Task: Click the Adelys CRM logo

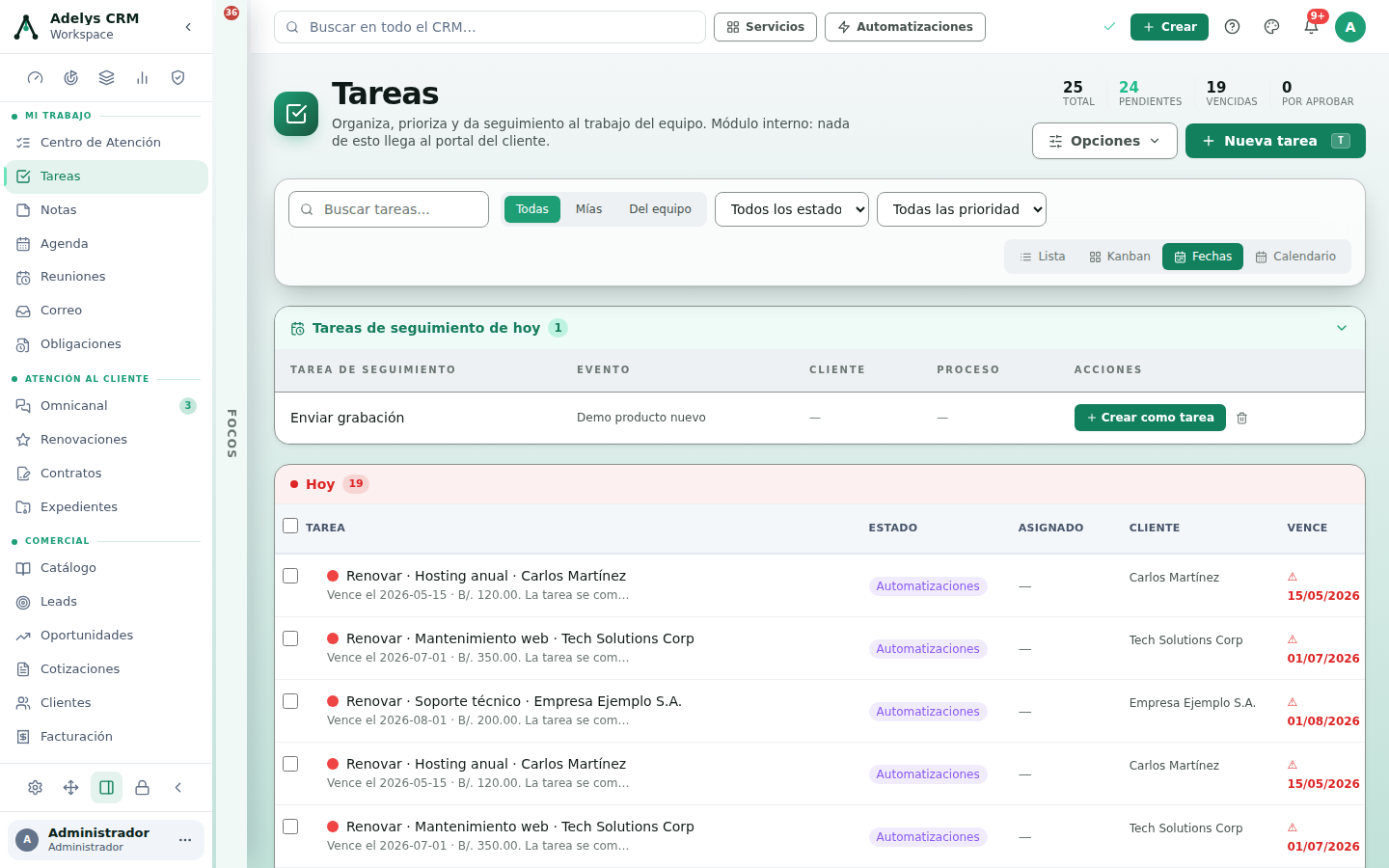Action: tap(27, 27)
